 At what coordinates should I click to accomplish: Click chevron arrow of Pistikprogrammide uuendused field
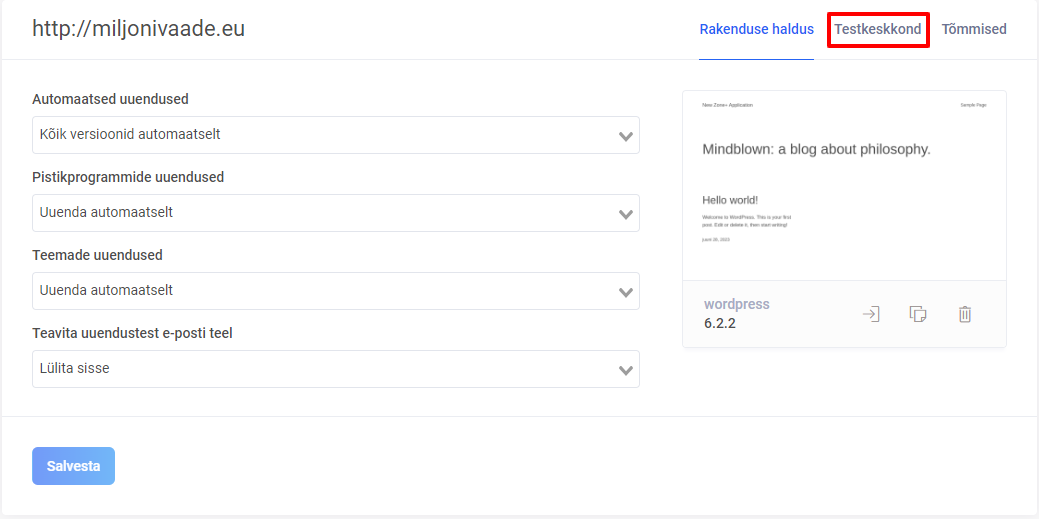click(x=626, y=213)
